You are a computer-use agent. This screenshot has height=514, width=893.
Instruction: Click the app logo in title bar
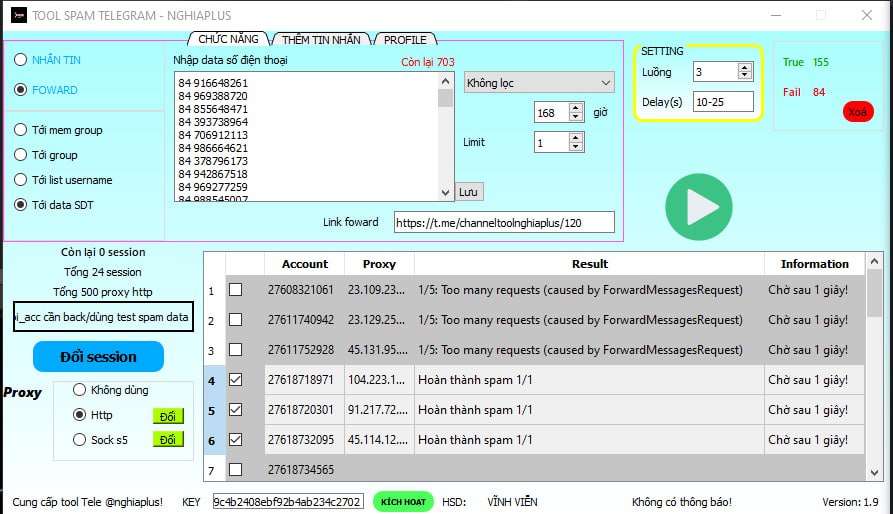point(17,15)
